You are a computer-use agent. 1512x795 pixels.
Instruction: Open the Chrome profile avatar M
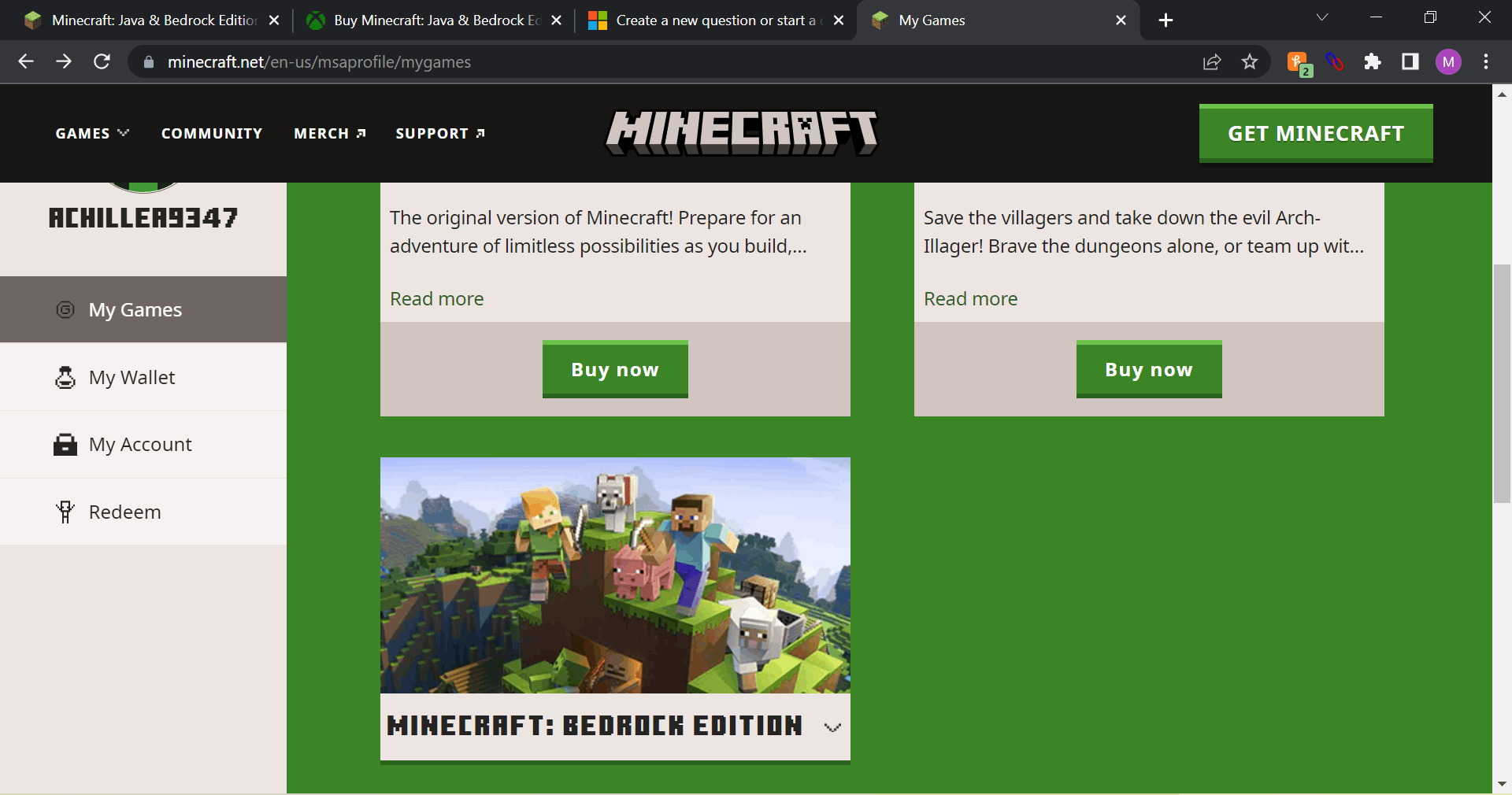(1448, 62)
